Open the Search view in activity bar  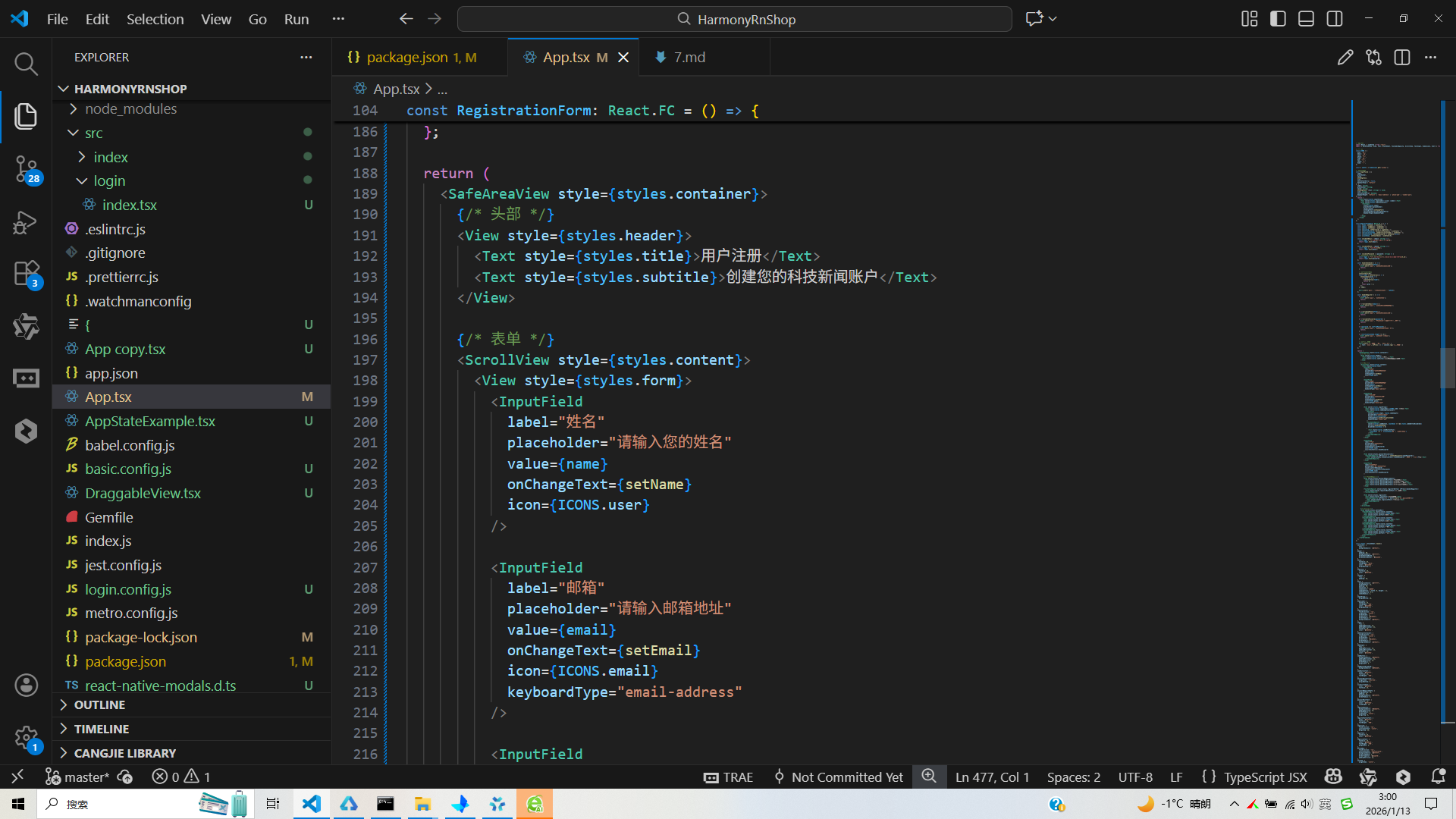(x=26, y=64)
